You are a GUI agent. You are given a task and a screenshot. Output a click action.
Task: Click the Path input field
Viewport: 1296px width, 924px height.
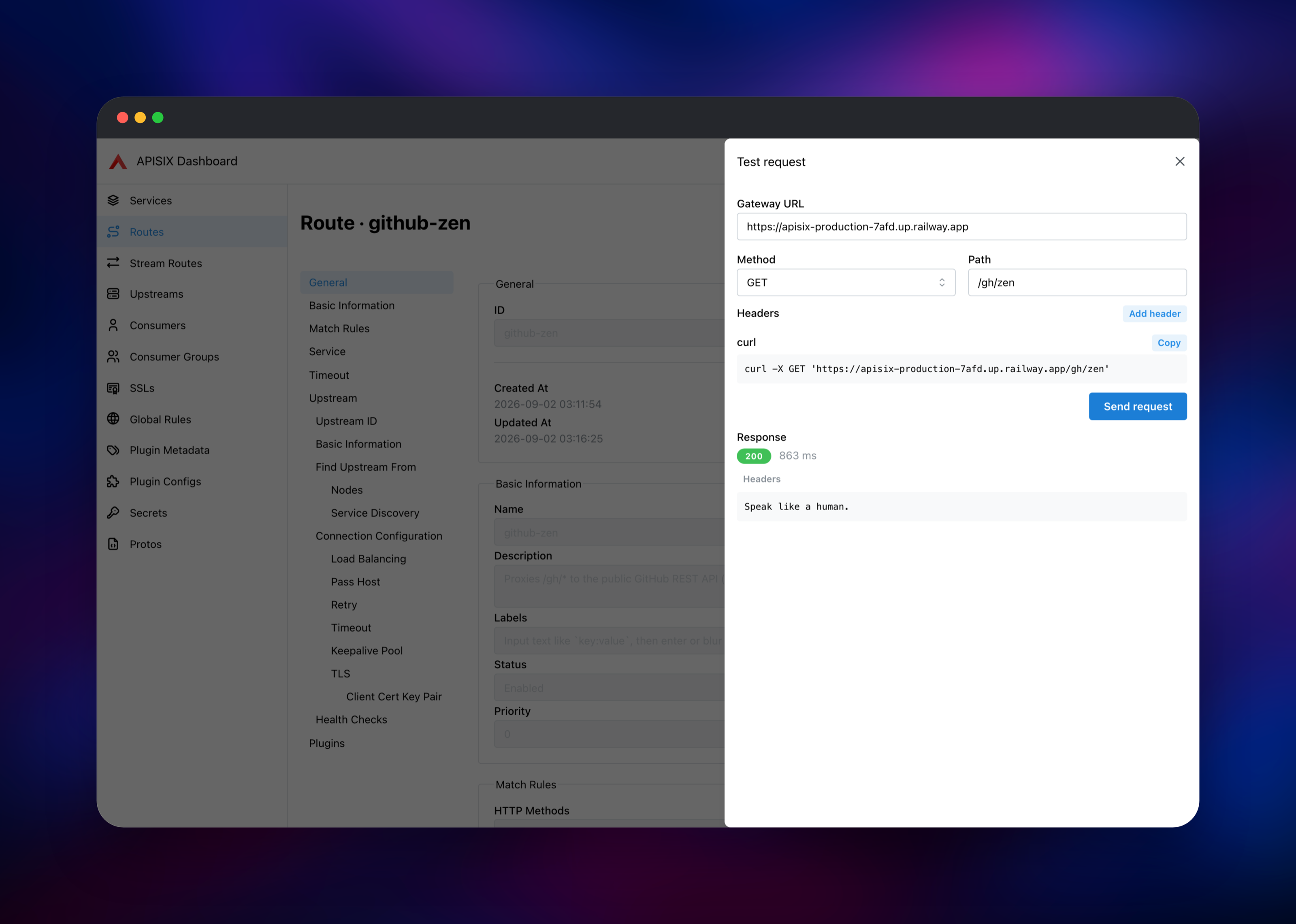tap(1078, 283)
